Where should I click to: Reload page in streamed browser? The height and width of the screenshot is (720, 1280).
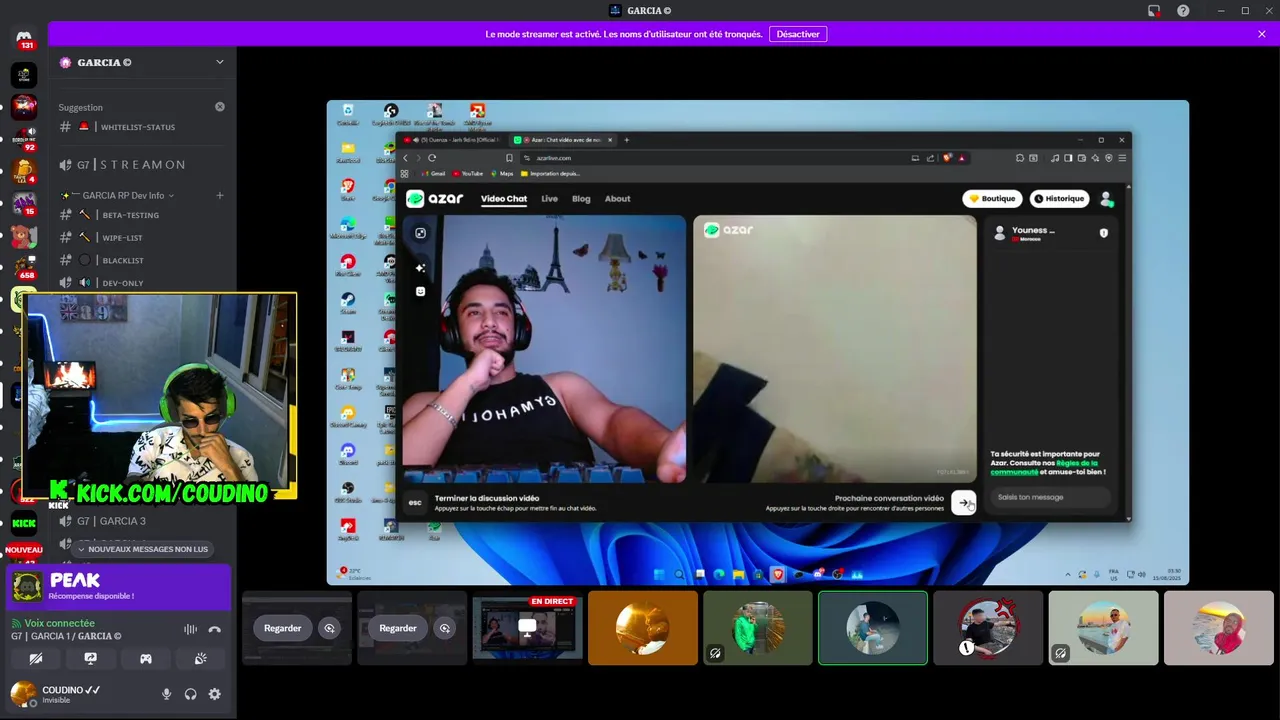click(432, 157)
